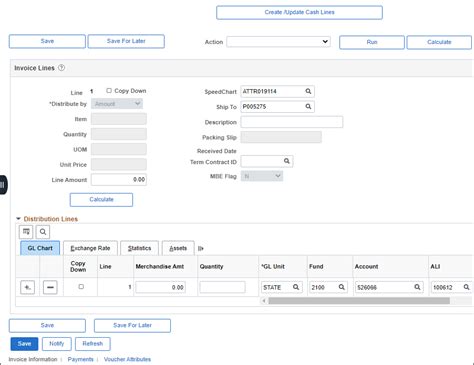Collapse the Distribution Lines section
The width and height of the screenshot is (474, 365).
18,219
